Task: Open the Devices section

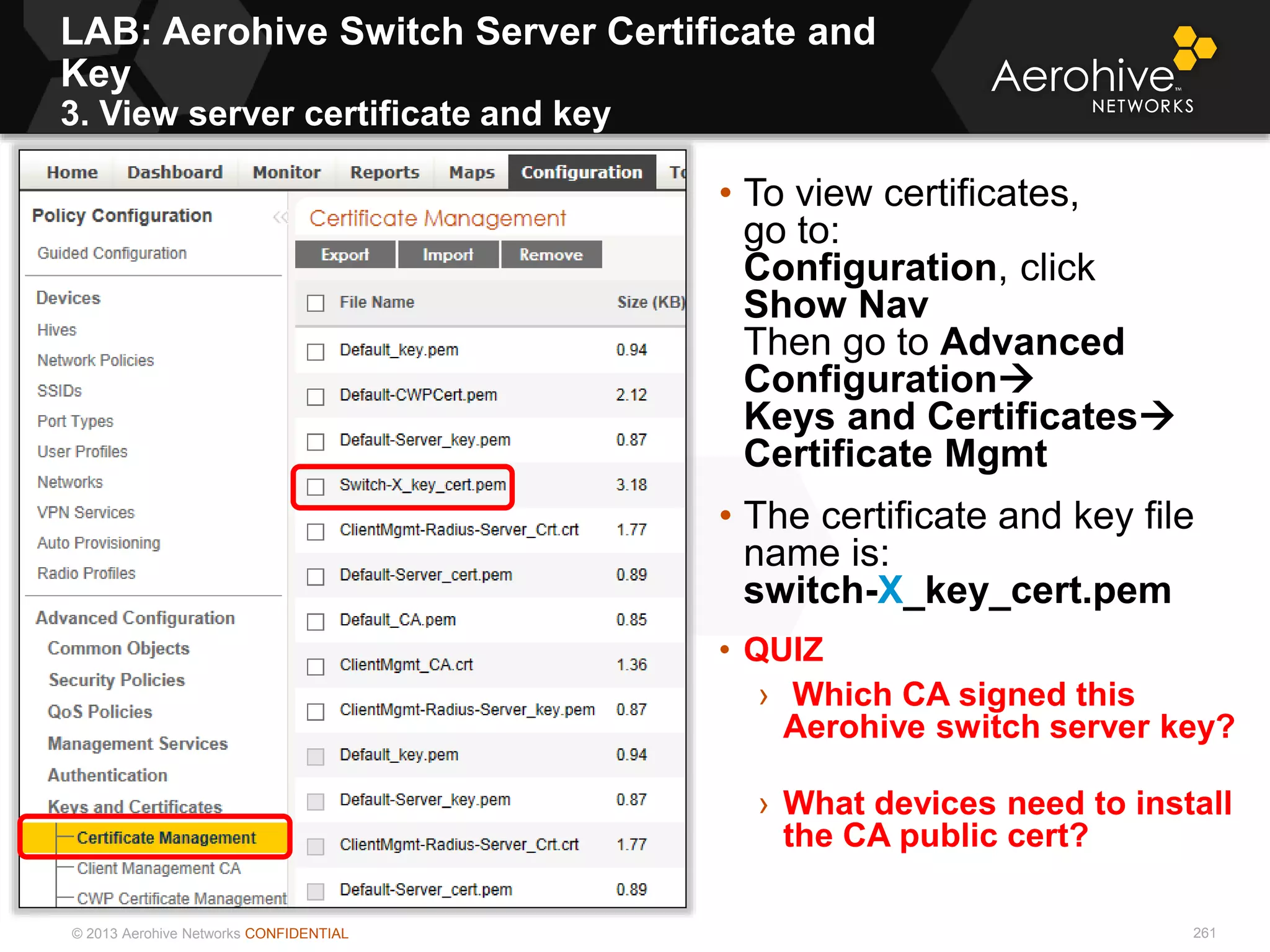Action: (68, 298)
